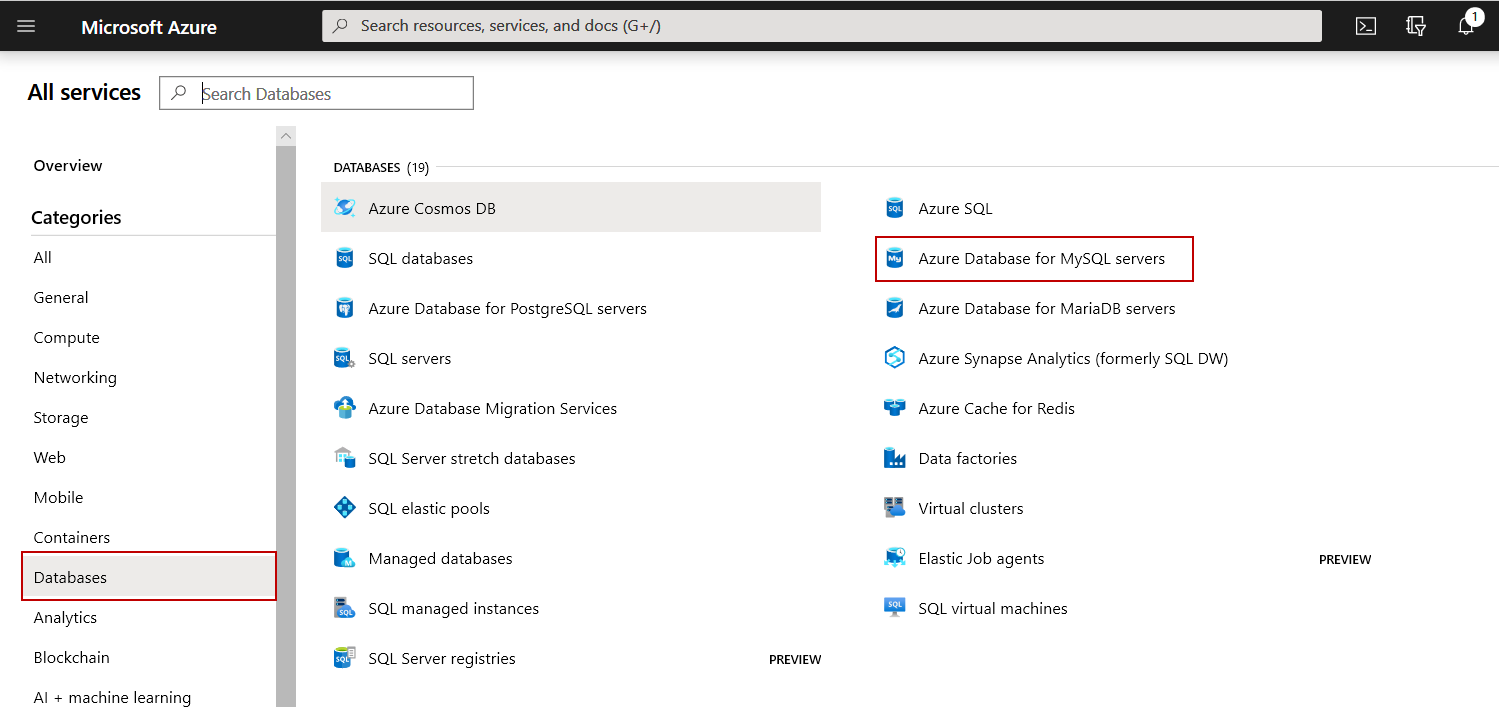Click the Azure Database for PostgreSQL servers icon
The height and width of the screenshot is (707, 1499).
coord(345,308)
